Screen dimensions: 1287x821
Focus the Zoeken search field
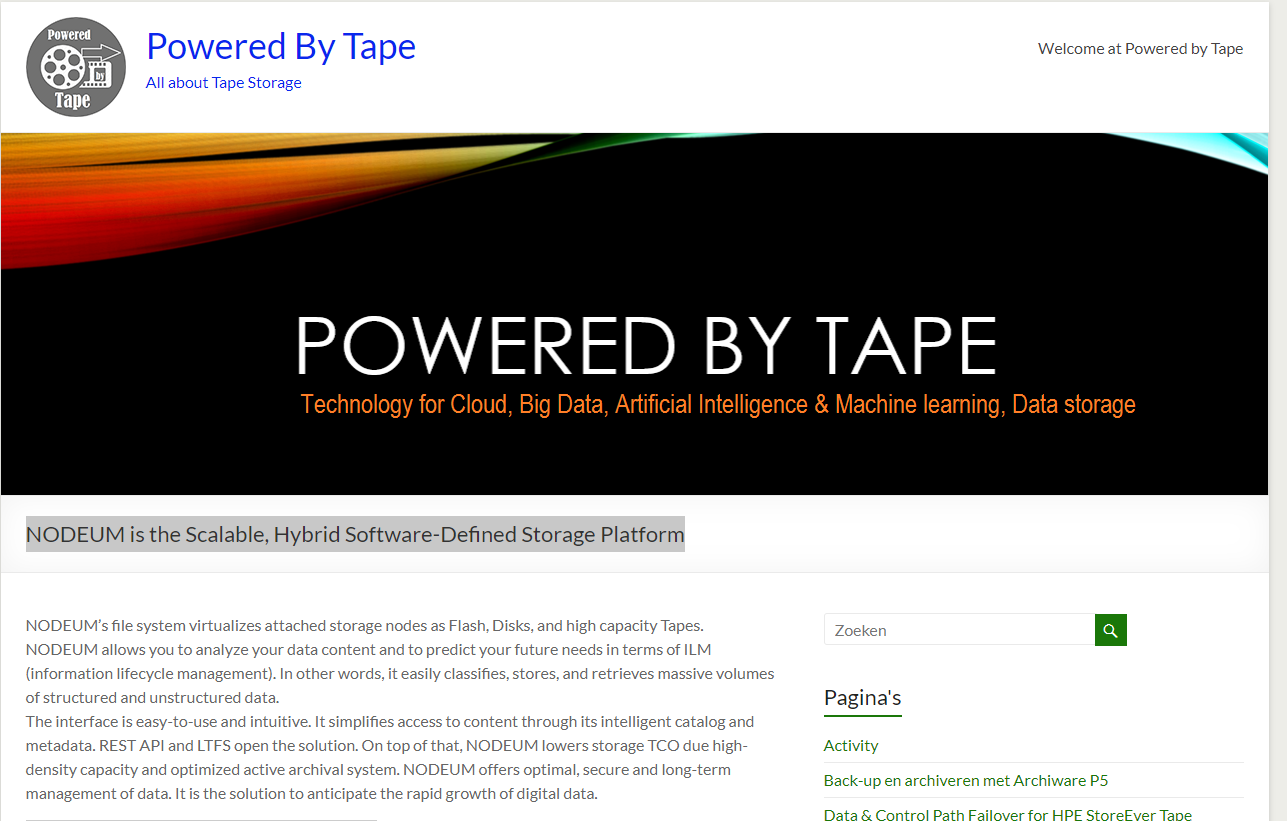[960, 630]
